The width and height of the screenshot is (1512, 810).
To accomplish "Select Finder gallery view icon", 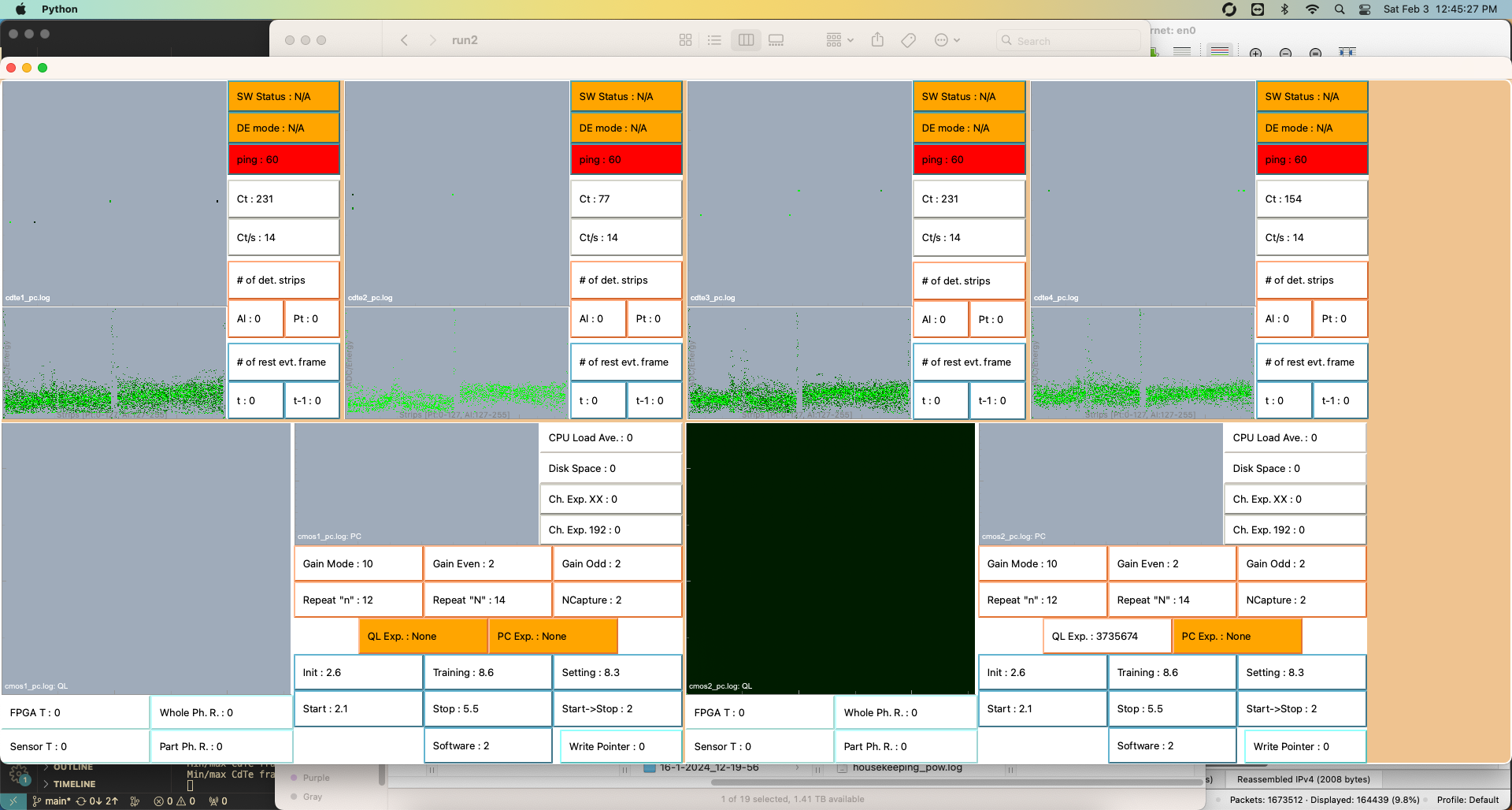I will 776,40.
